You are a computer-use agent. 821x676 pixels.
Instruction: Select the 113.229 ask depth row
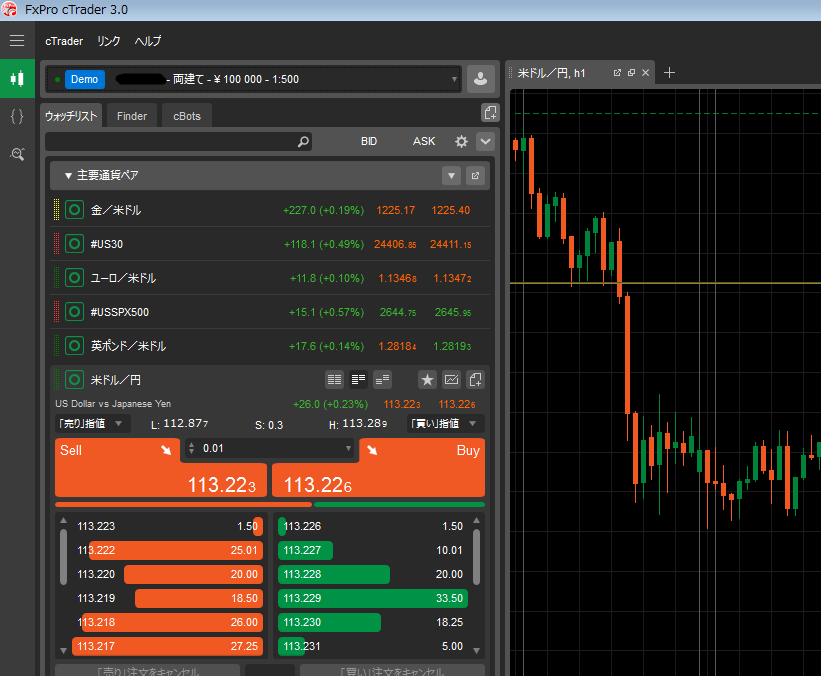pyautogui.click(x=373, y=599)
